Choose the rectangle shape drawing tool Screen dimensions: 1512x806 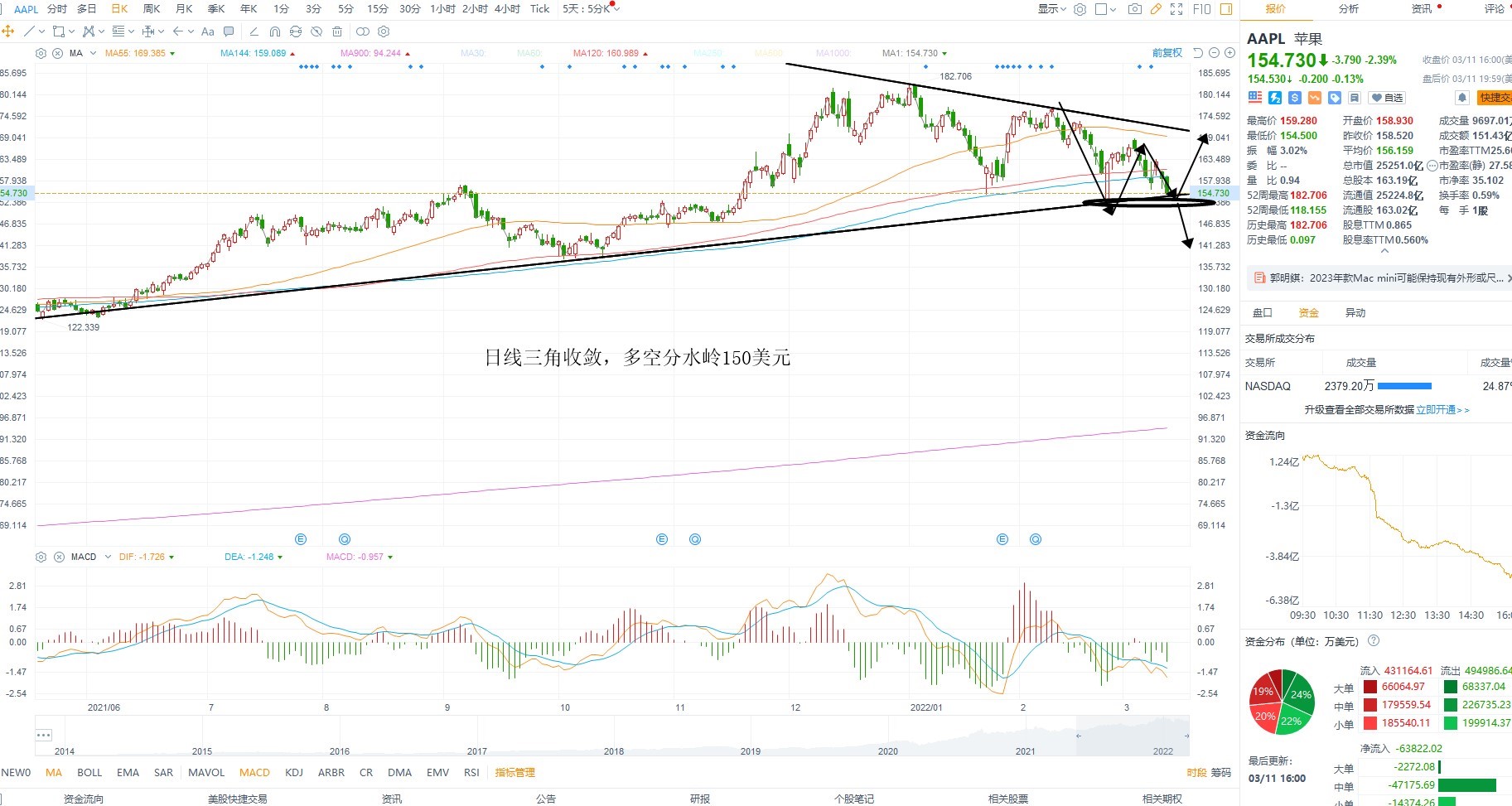coord(58,31)
